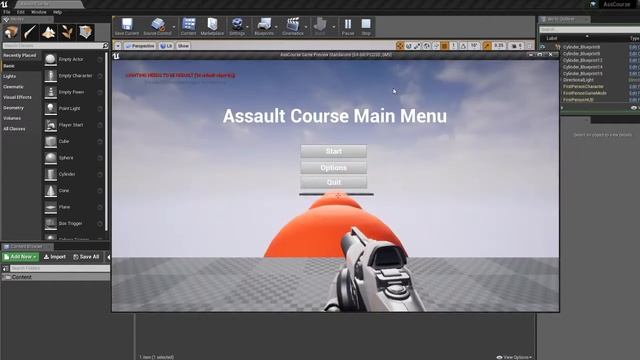Click the info circle beside Empty Actor

pos(100,60)
